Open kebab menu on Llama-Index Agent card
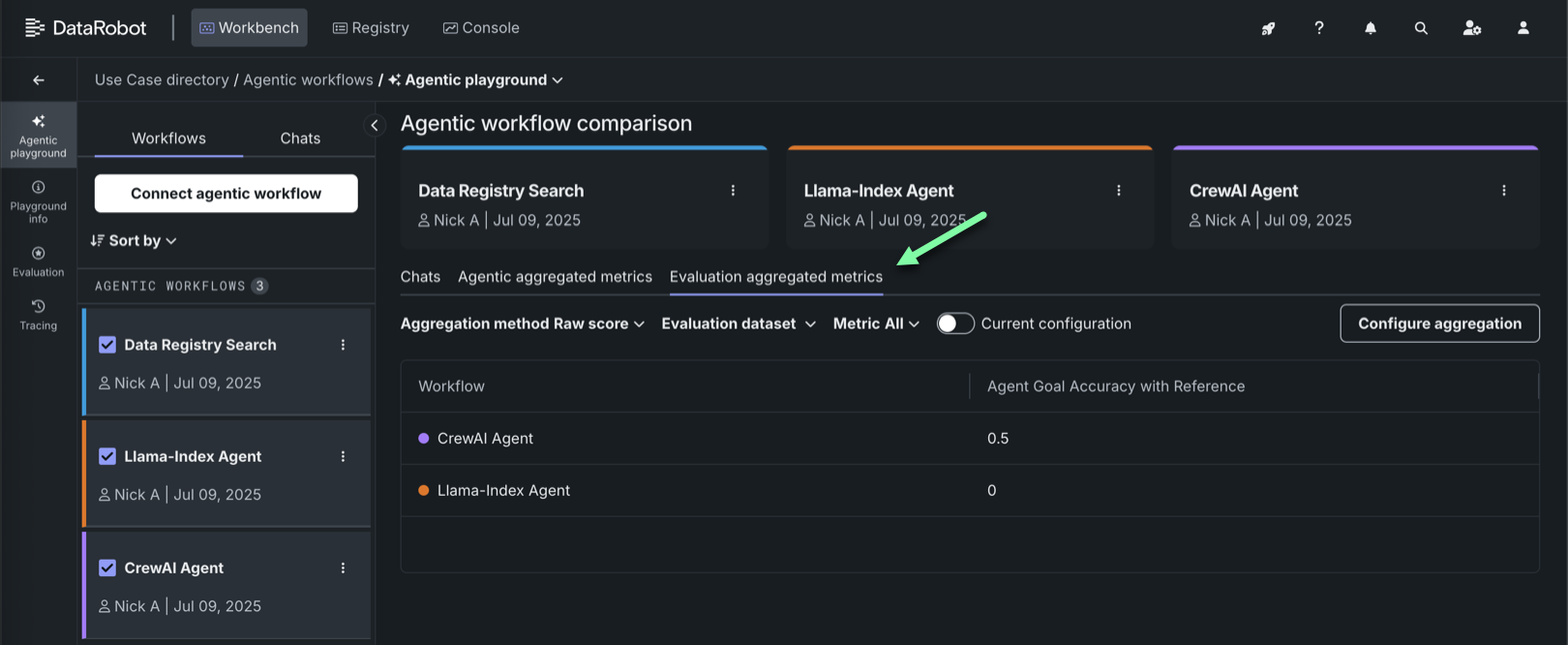This screenshot has width=1568, height=645. (1119, 191)
